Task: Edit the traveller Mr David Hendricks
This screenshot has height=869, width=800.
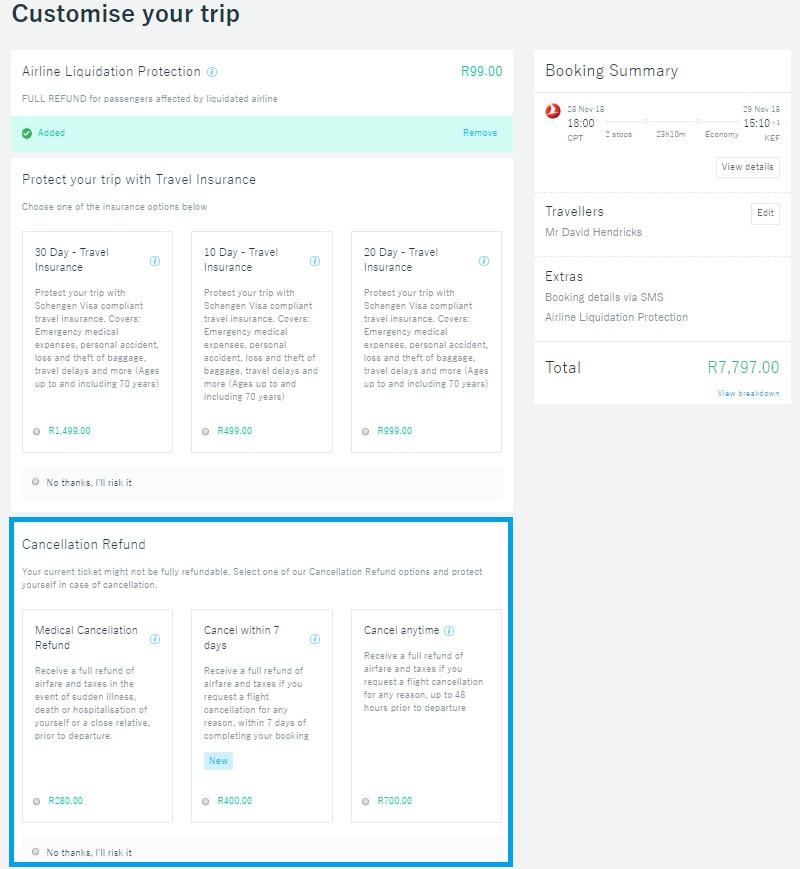Action: [766, 213]
